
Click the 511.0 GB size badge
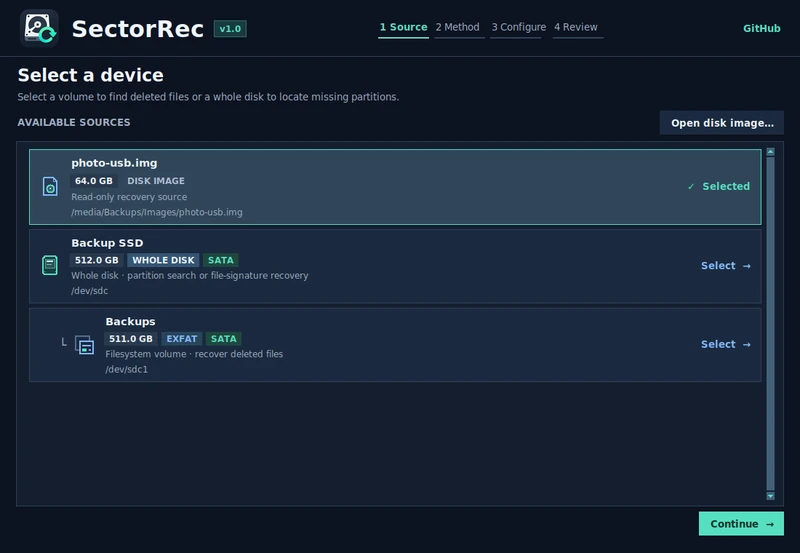coord(131,339)
